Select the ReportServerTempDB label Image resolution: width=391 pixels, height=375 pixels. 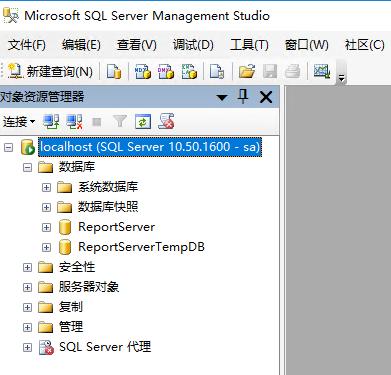click(x=141, y=247)
